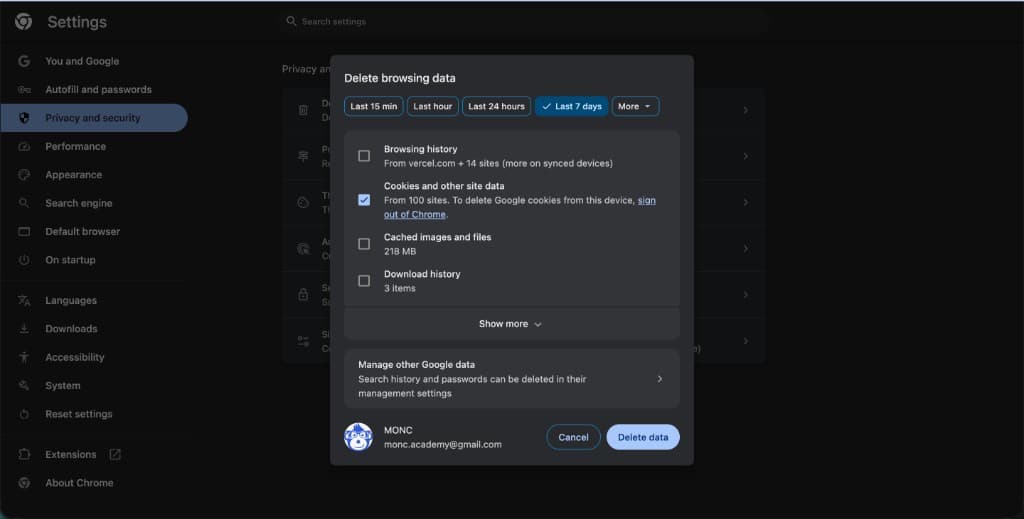Open the Performance settings page

tap(94, 146)
